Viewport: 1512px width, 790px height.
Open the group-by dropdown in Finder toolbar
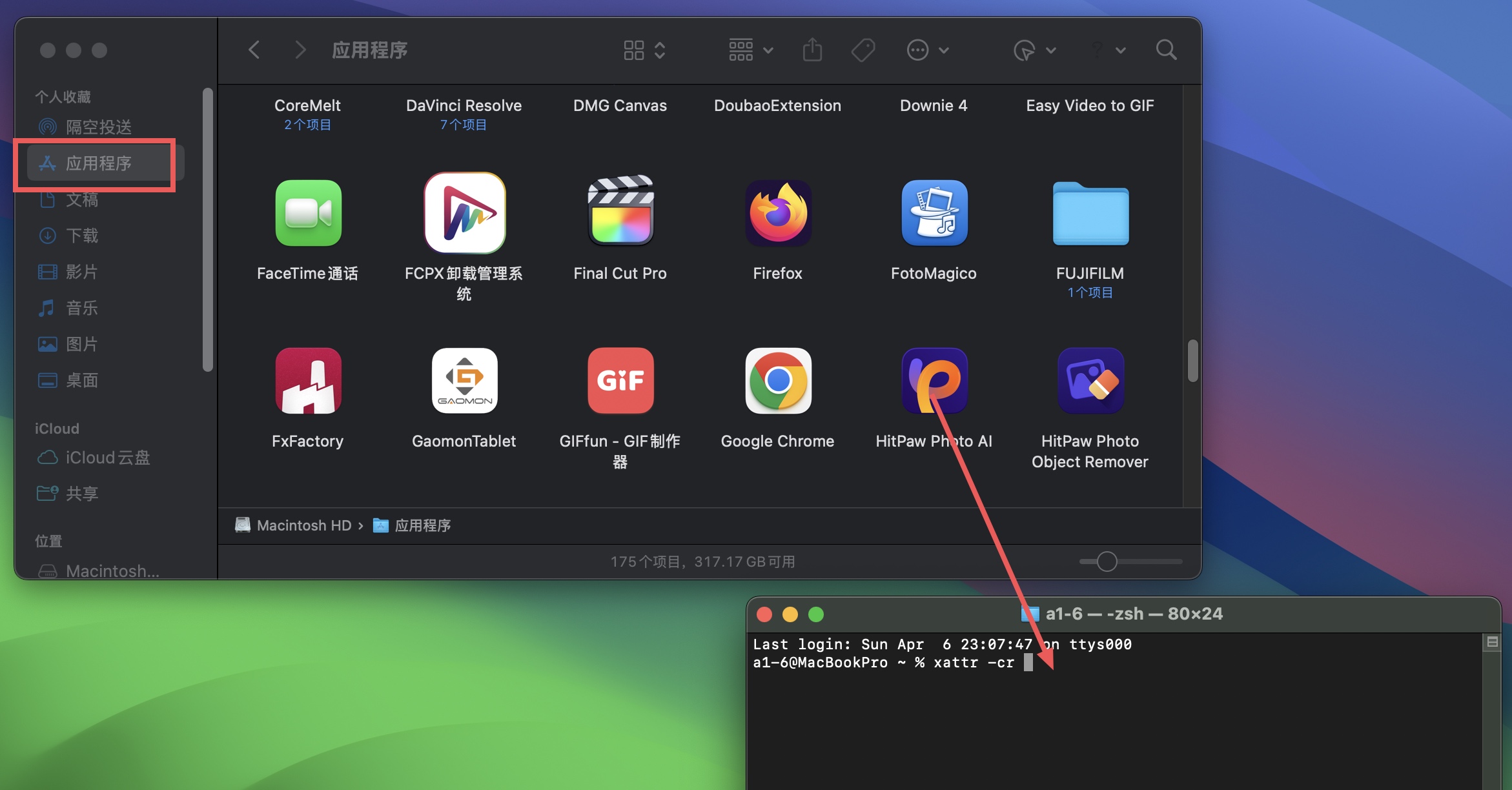(751, 50)
